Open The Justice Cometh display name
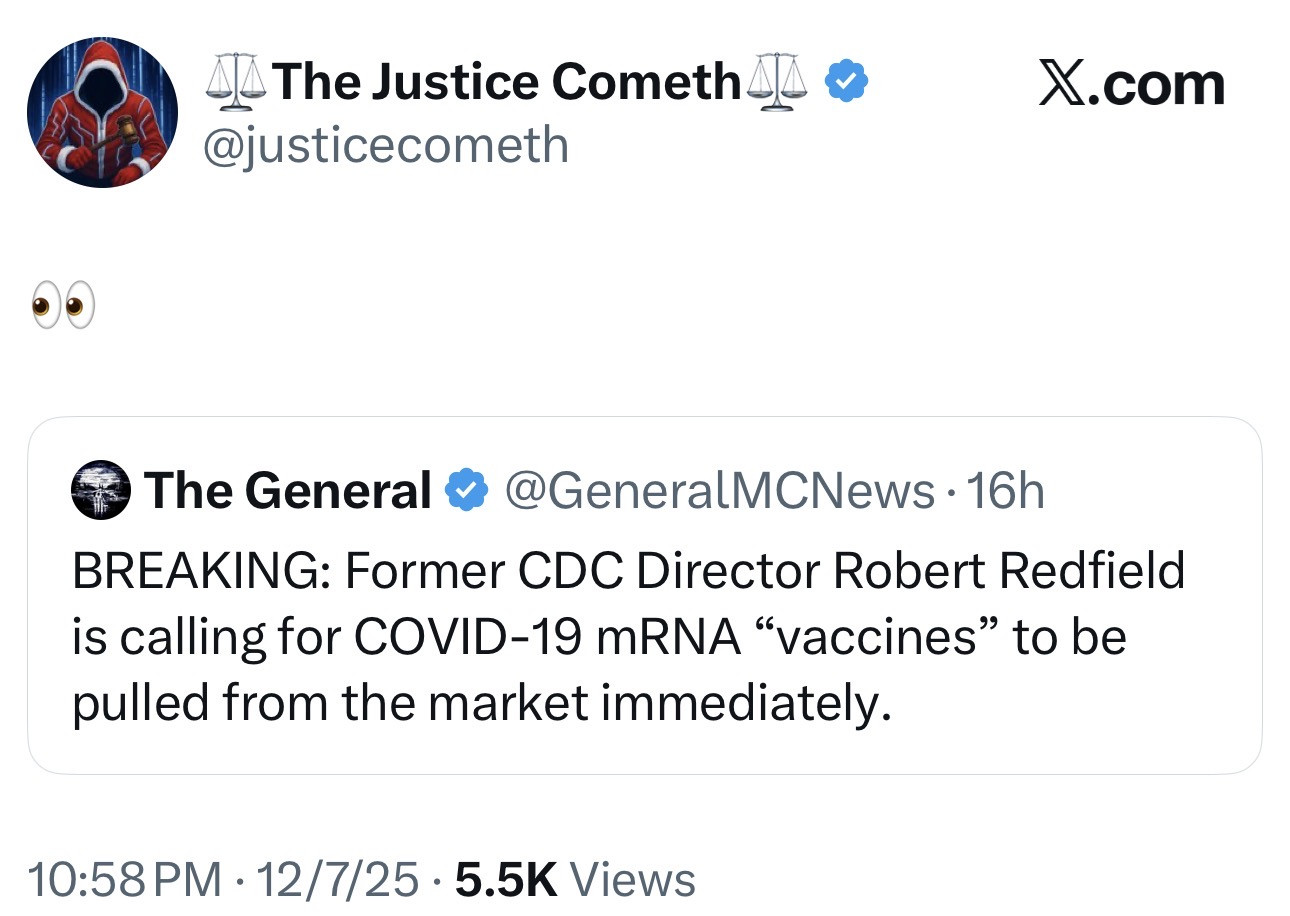 tap(505, 82)
